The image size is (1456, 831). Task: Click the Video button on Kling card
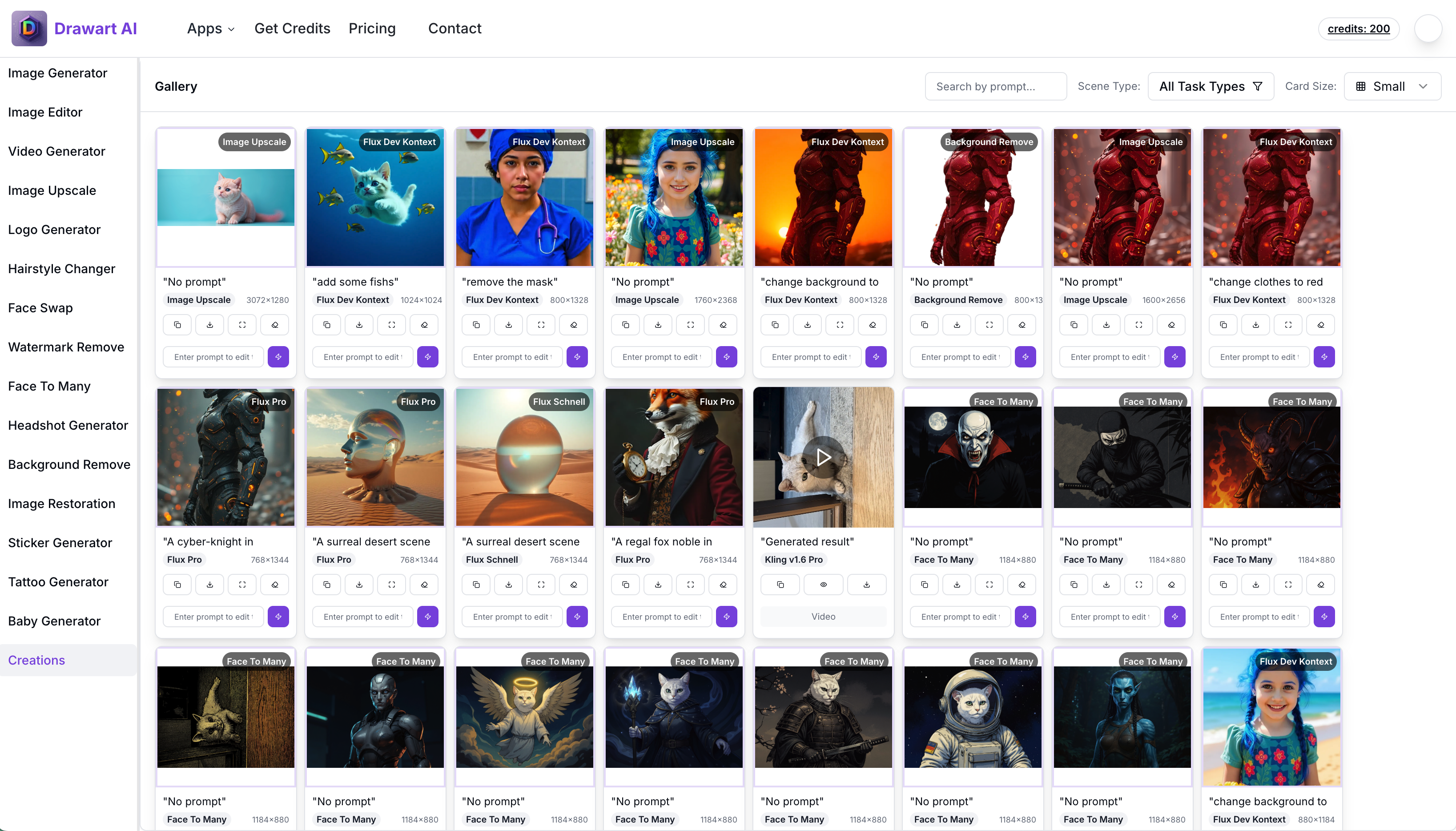point(823,617)
